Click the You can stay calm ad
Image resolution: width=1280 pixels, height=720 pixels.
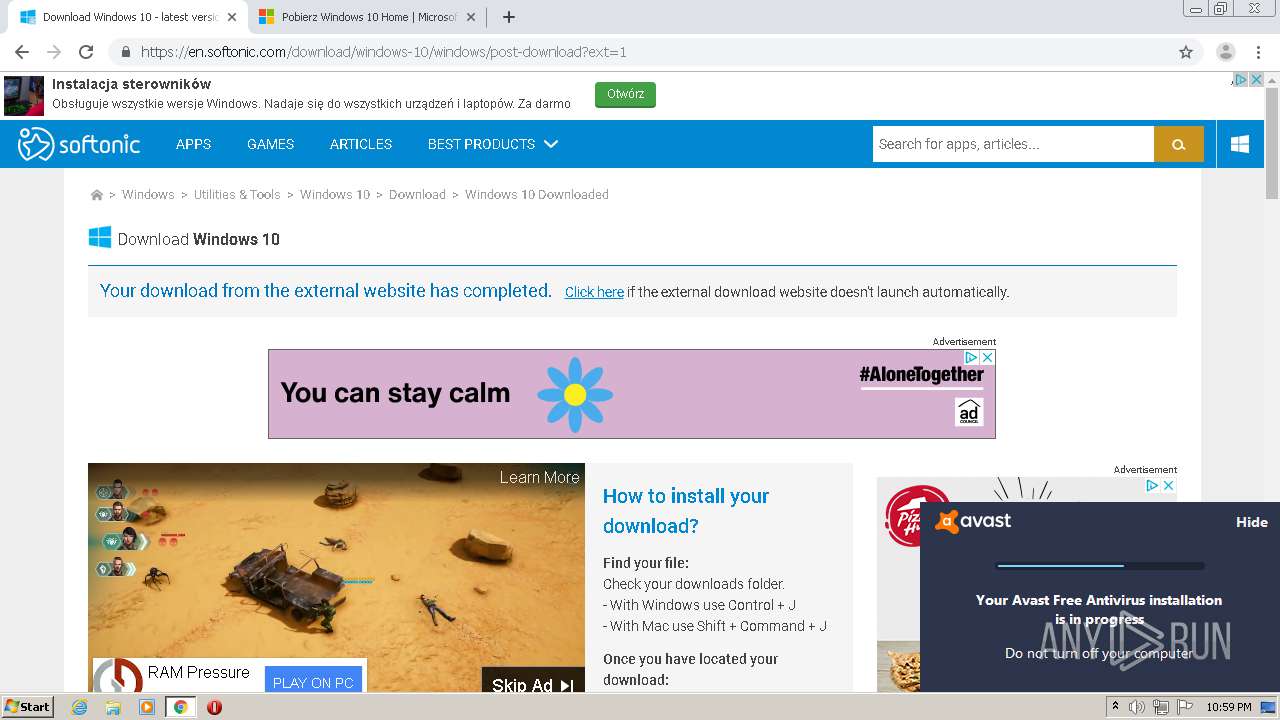(x=631, y=394)
